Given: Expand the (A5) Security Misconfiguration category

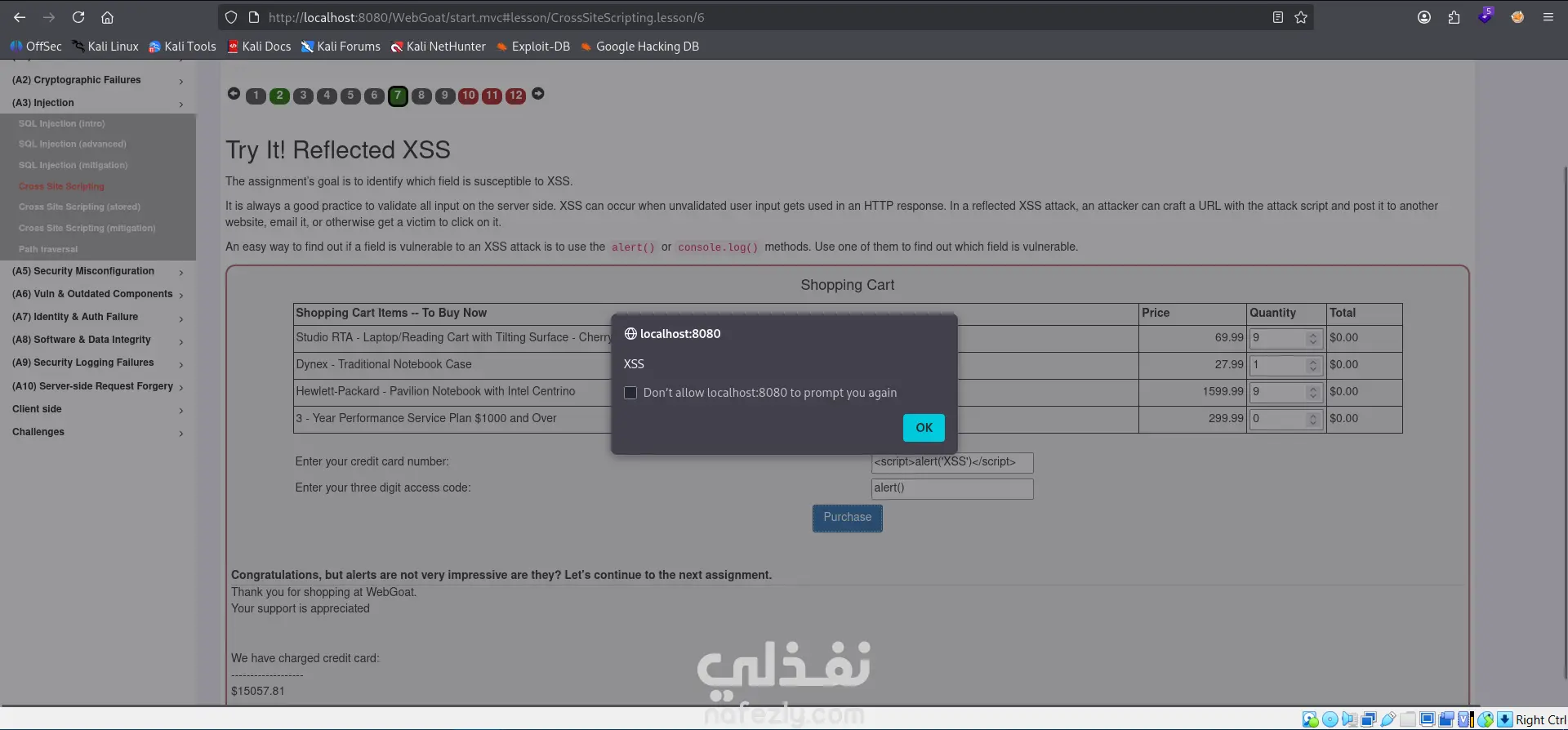Looking at the screenshot, I should (x=98, y=271).
